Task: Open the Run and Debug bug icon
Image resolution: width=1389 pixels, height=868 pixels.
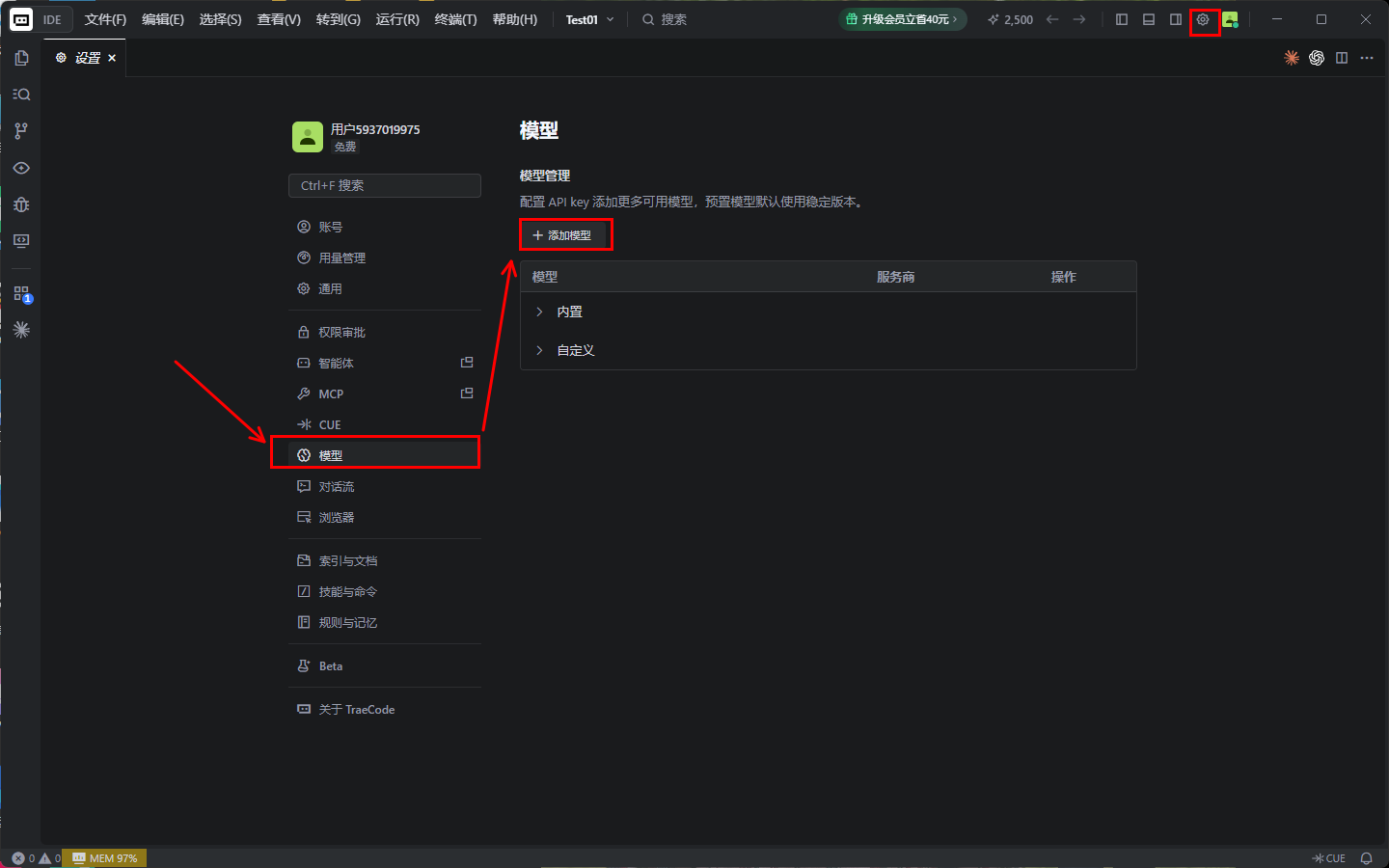Action: (x=21, y=204)
